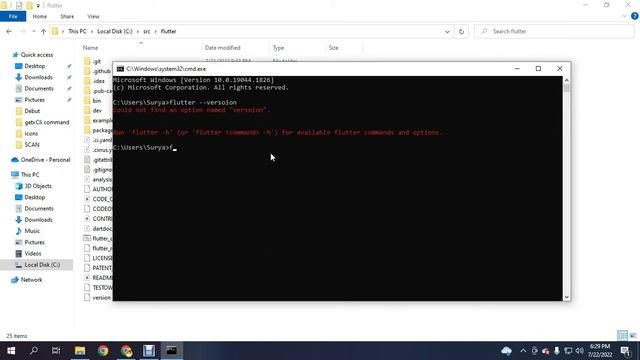Image resolution: width=640 pixels, height=360 pixels.
Task: Open the floppy disk app on taskbar
Action: click(149, 351)
